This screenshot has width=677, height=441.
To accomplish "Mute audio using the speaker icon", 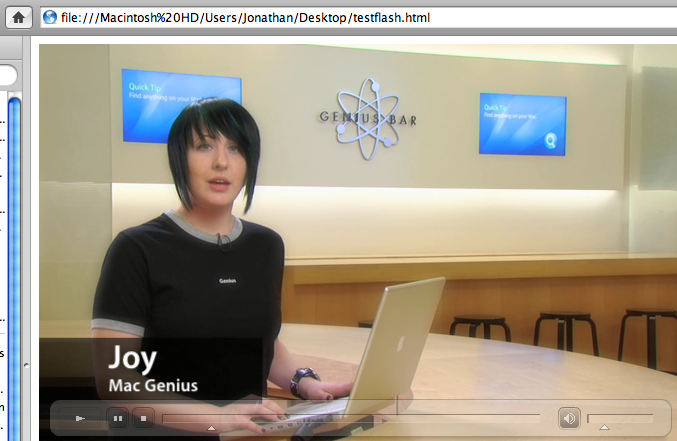I will [569, 418].
